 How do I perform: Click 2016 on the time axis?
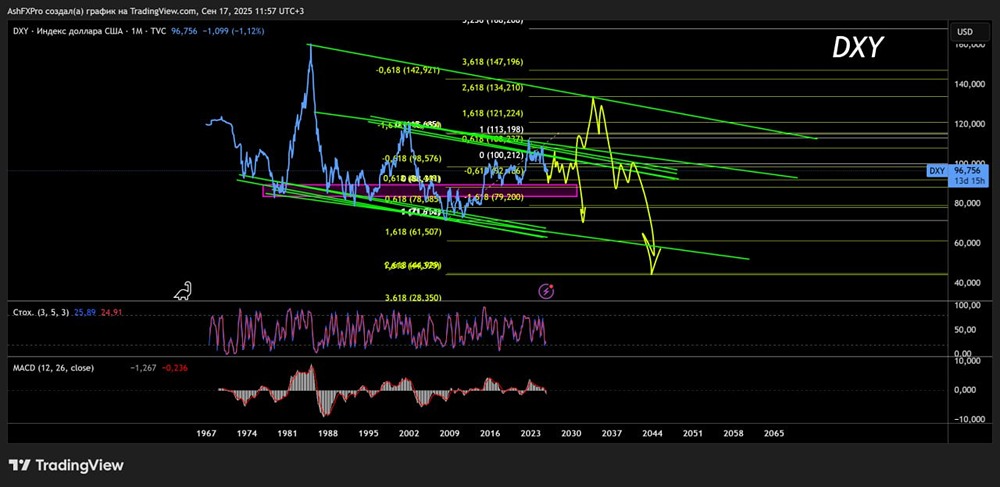490,433
